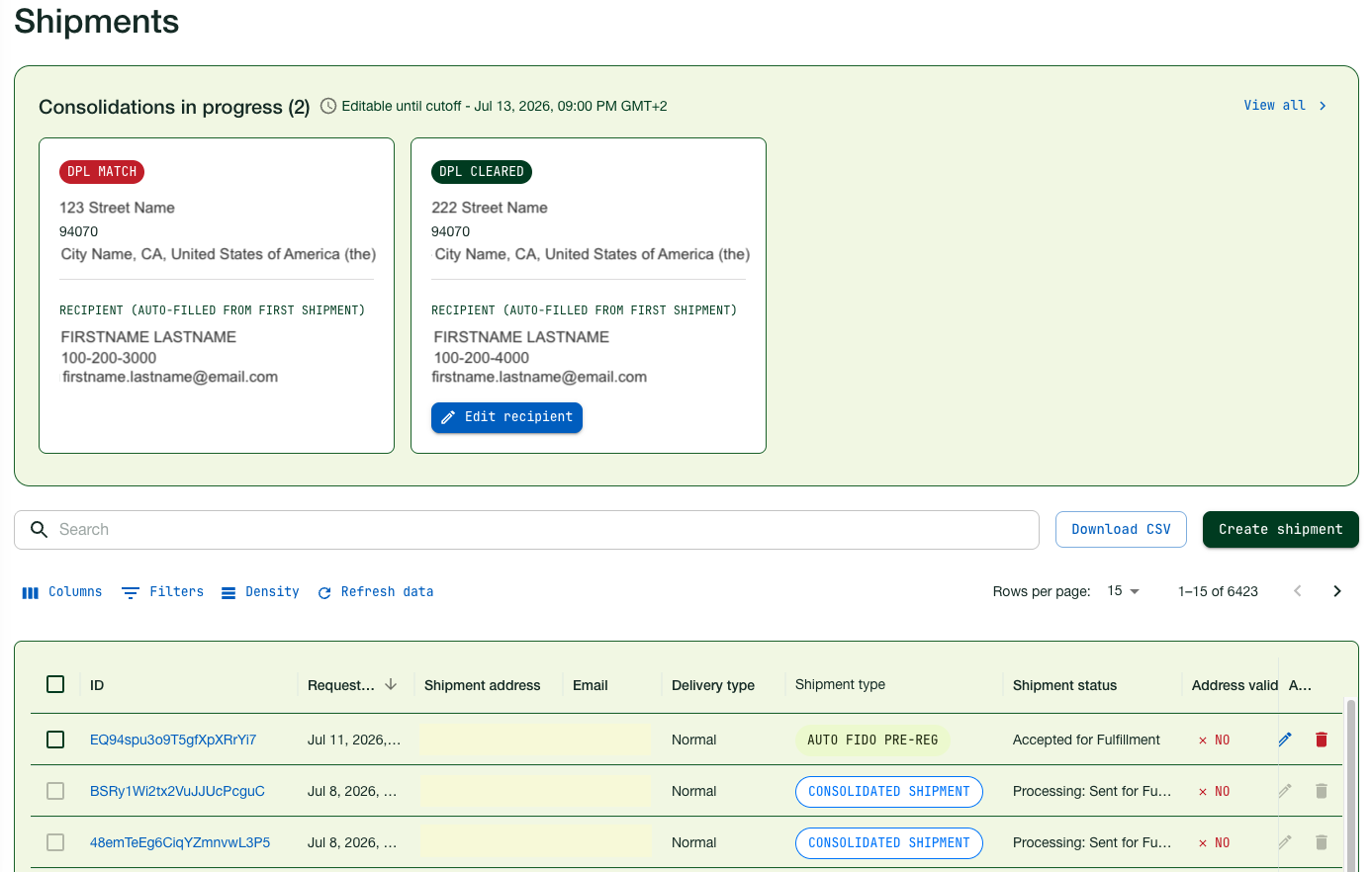Image resolution: width=1372 pixels, height=872 pixels.
Task: Click the 1–15 of 6423 pagination text
Action: tap(1218, 591)
